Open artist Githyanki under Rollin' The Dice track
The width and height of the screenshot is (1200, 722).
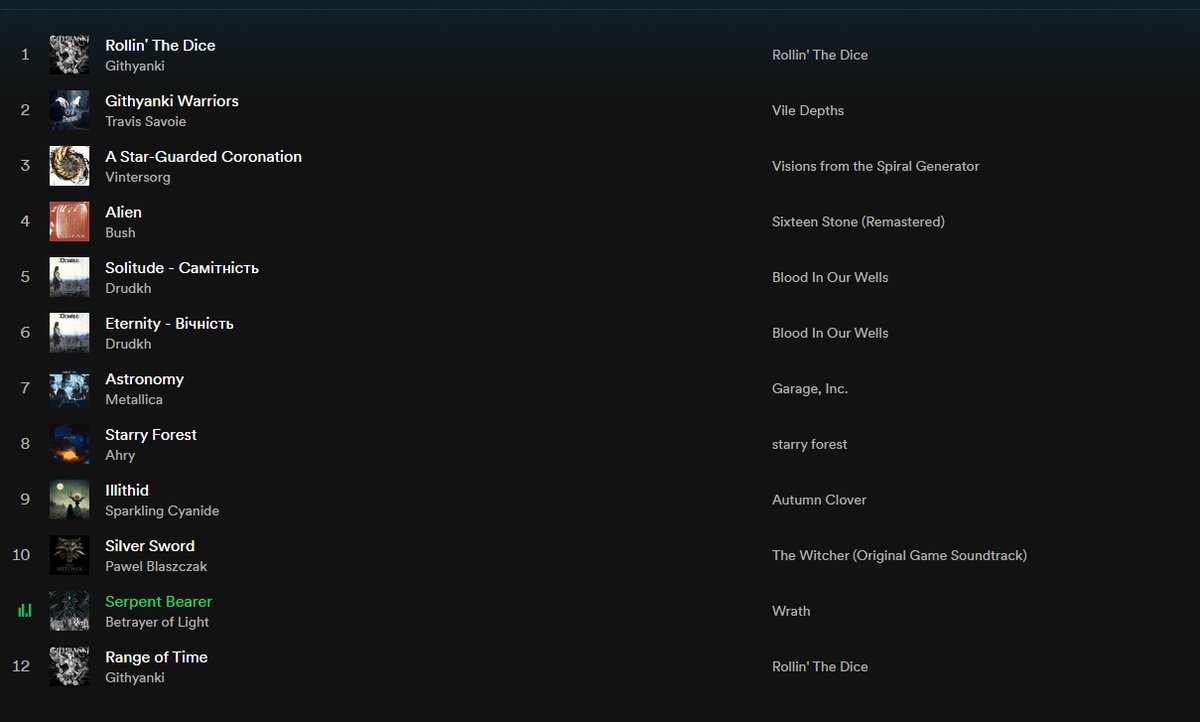(x=135, y=66)
